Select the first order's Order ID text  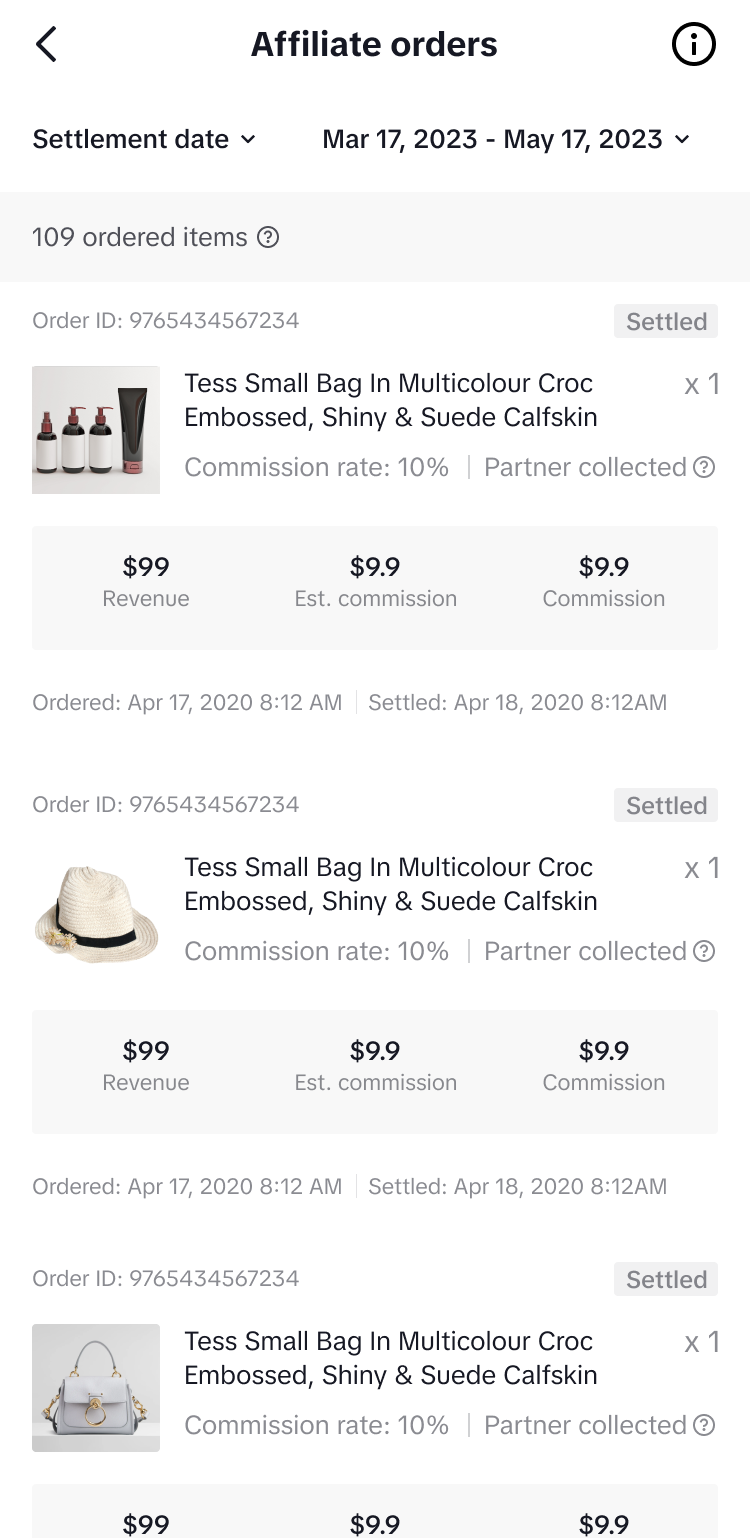(166, 321)
